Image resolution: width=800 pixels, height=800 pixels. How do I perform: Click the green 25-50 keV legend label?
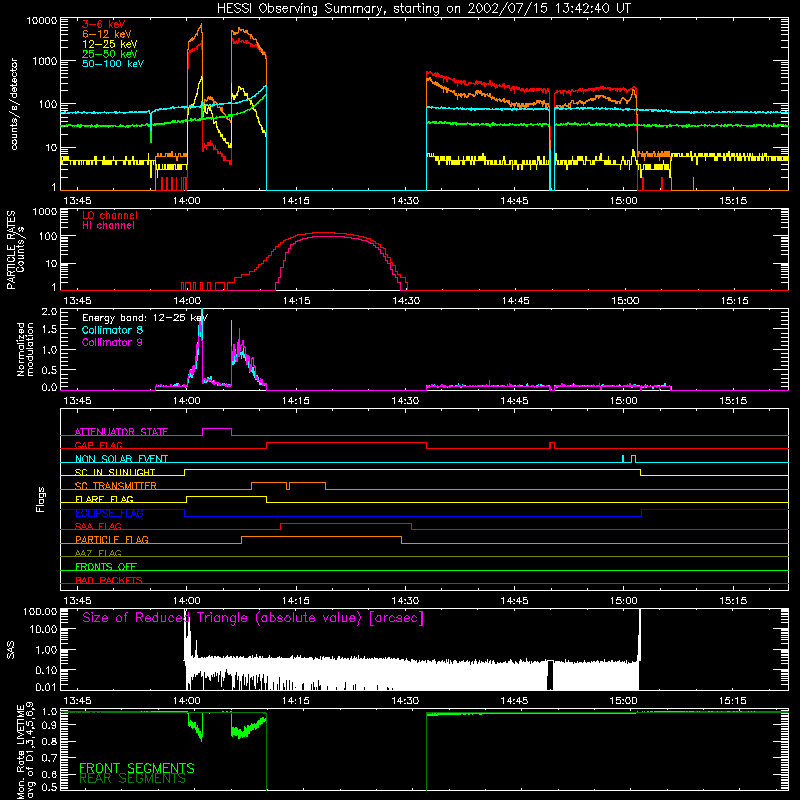110,54
